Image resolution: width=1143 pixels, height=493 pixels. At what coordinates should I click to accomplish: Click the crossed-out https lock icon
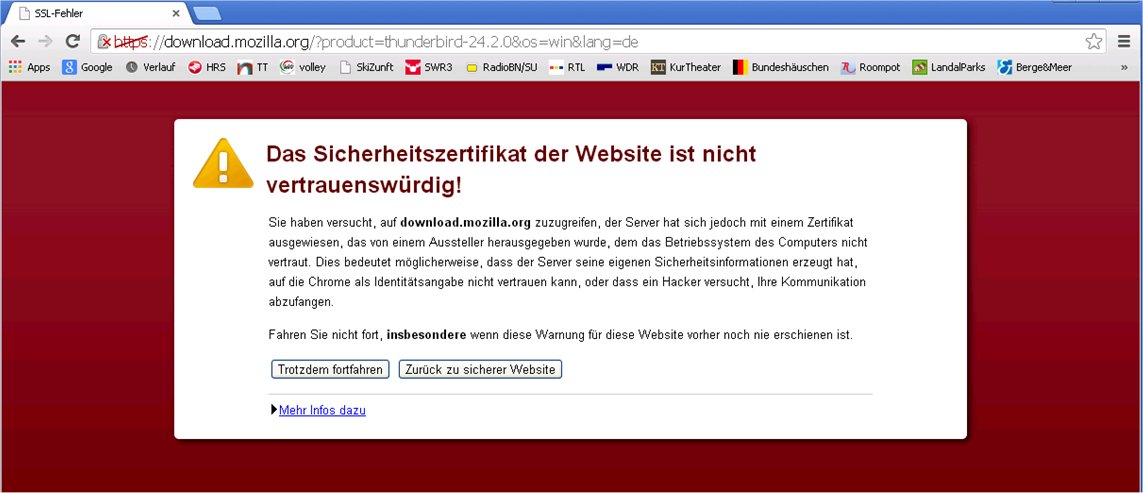104,42
